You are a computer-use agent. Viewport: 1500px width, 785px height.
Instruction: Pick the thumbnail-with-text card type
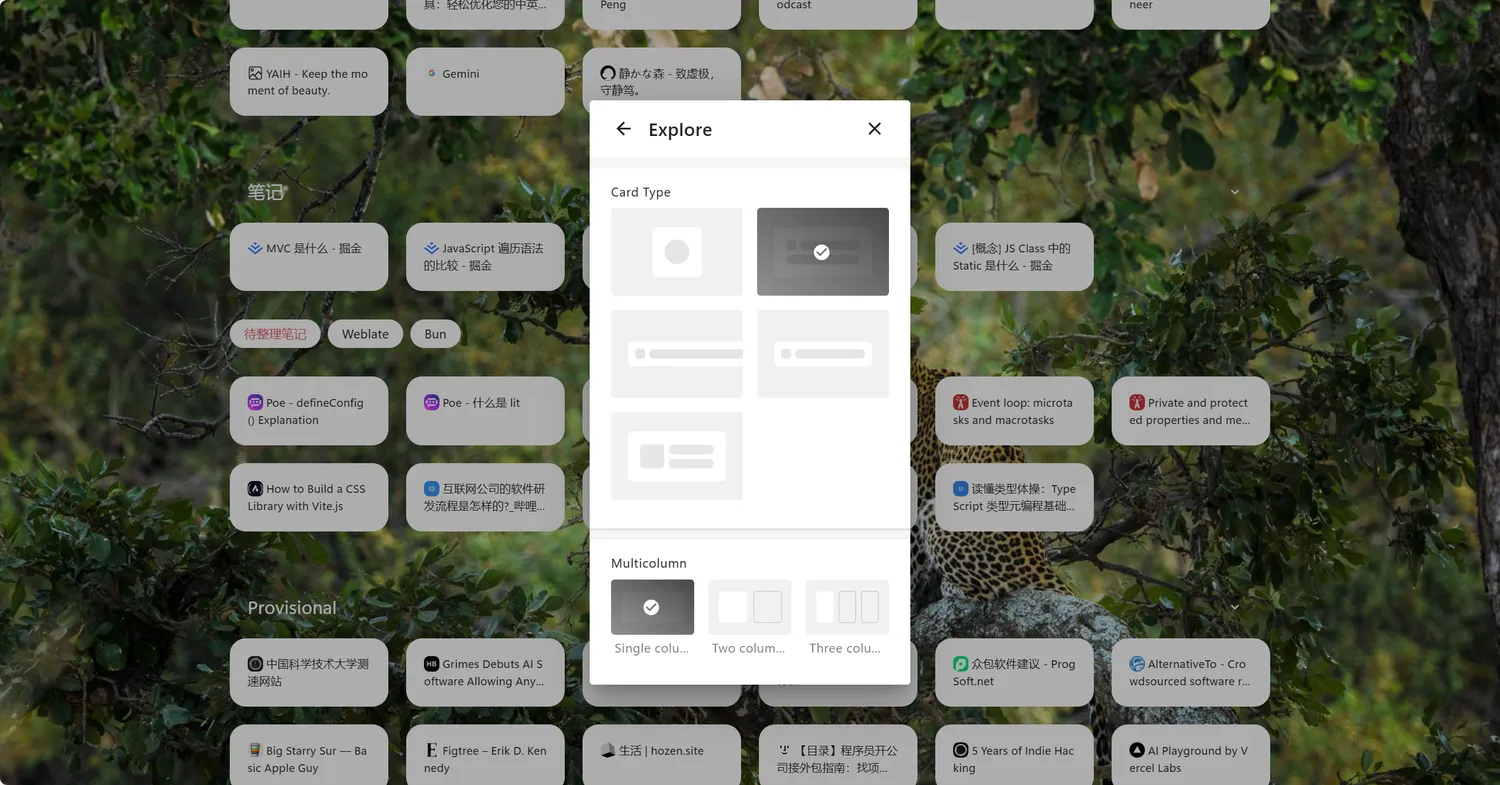677,456
